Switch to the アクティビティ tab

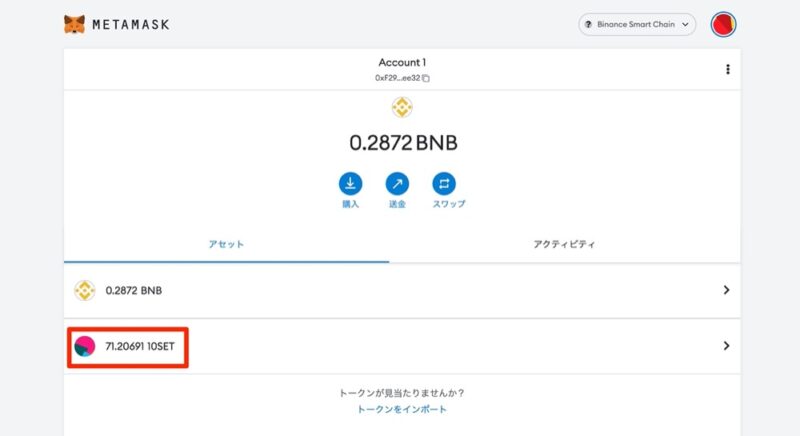point(564,244)
